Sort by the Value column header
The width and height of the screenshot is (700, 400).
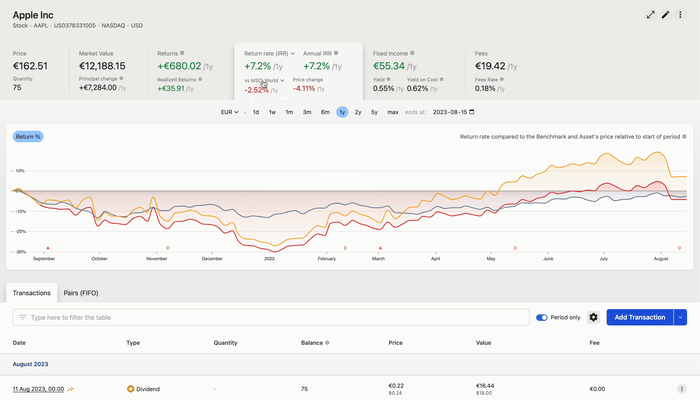[x=483, y=343]
